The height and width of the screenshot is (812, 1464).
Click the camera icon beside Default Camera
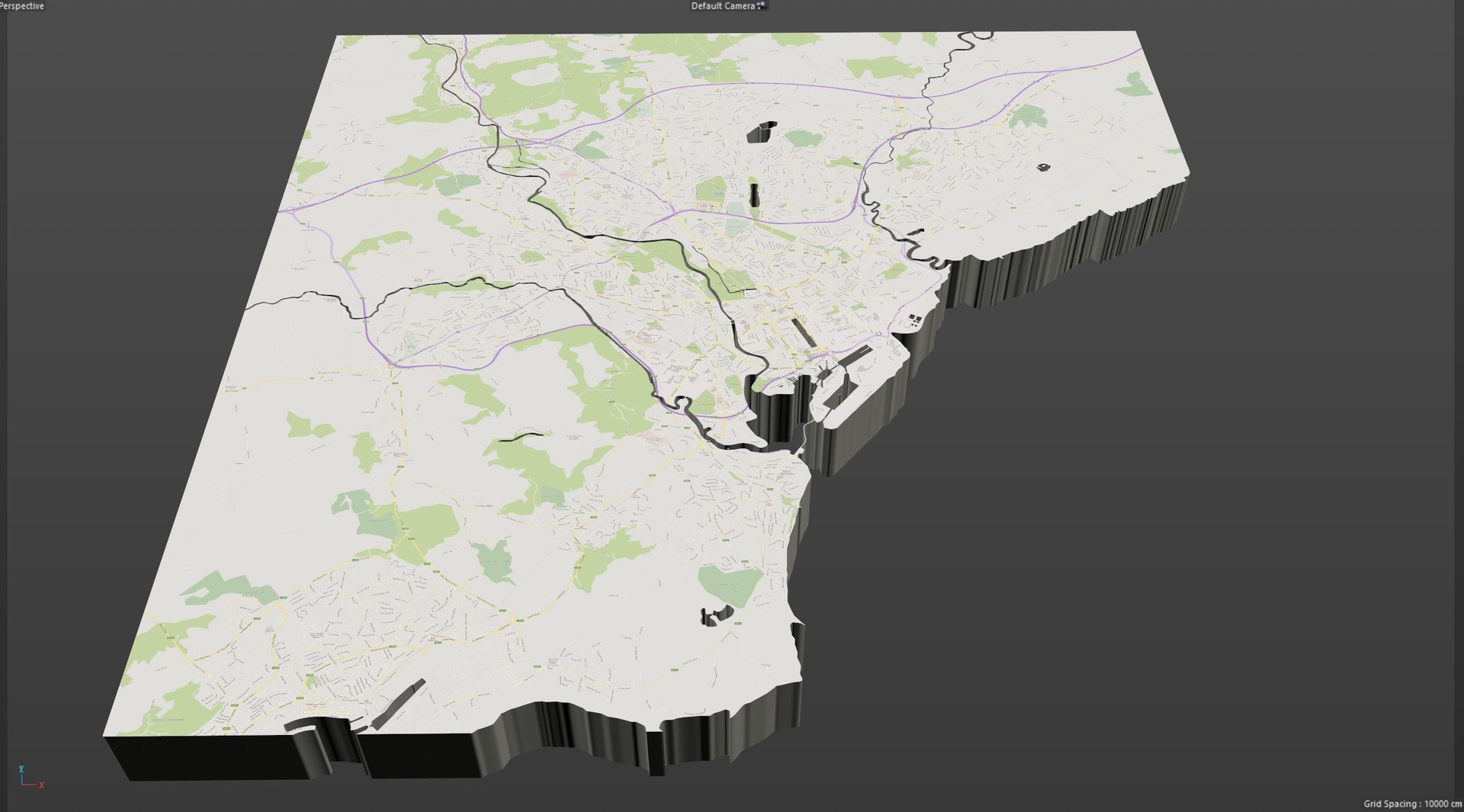762,5
